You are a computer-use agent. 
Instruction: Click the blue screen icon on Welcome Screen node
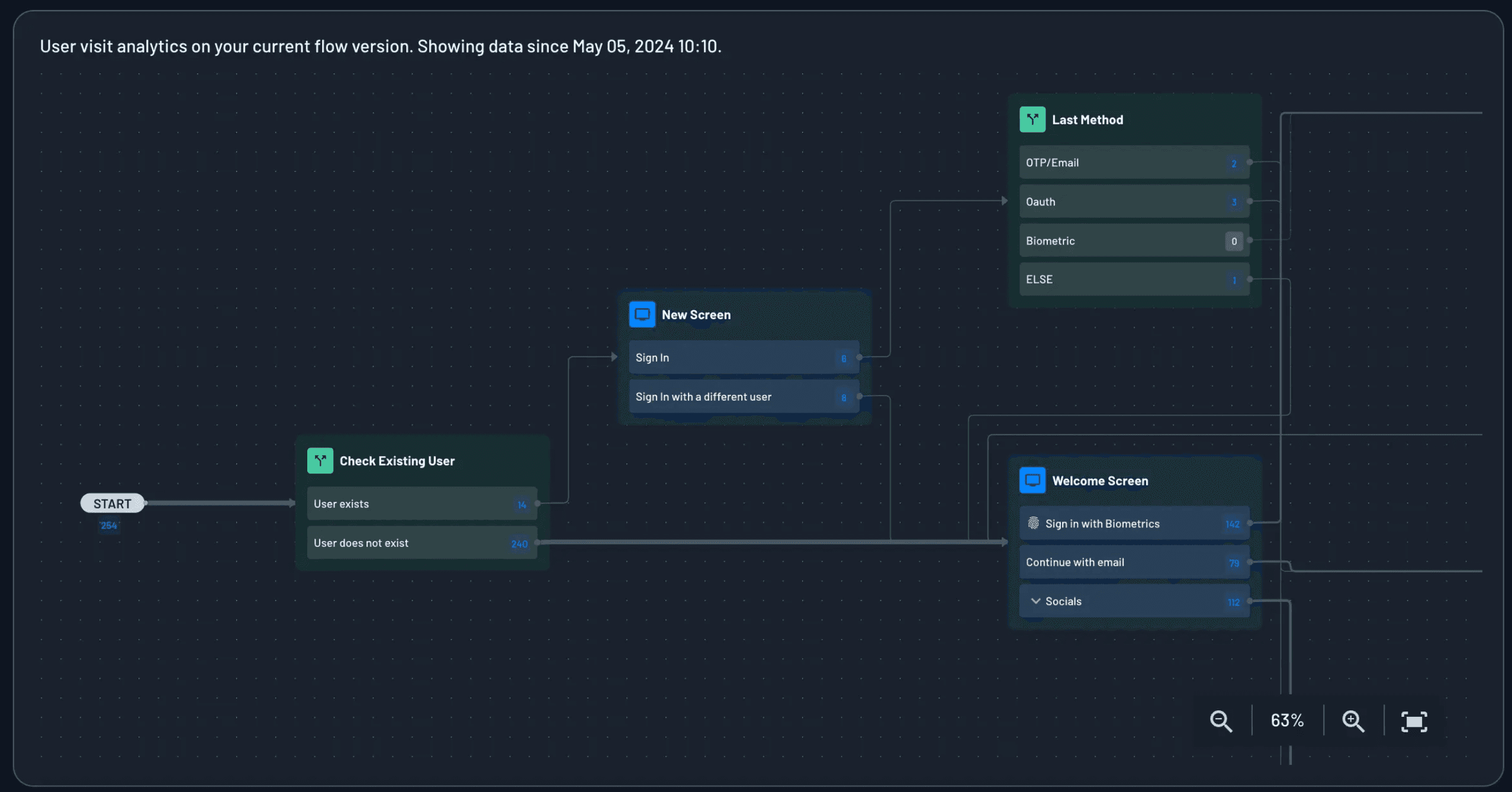coord(1032,480)
